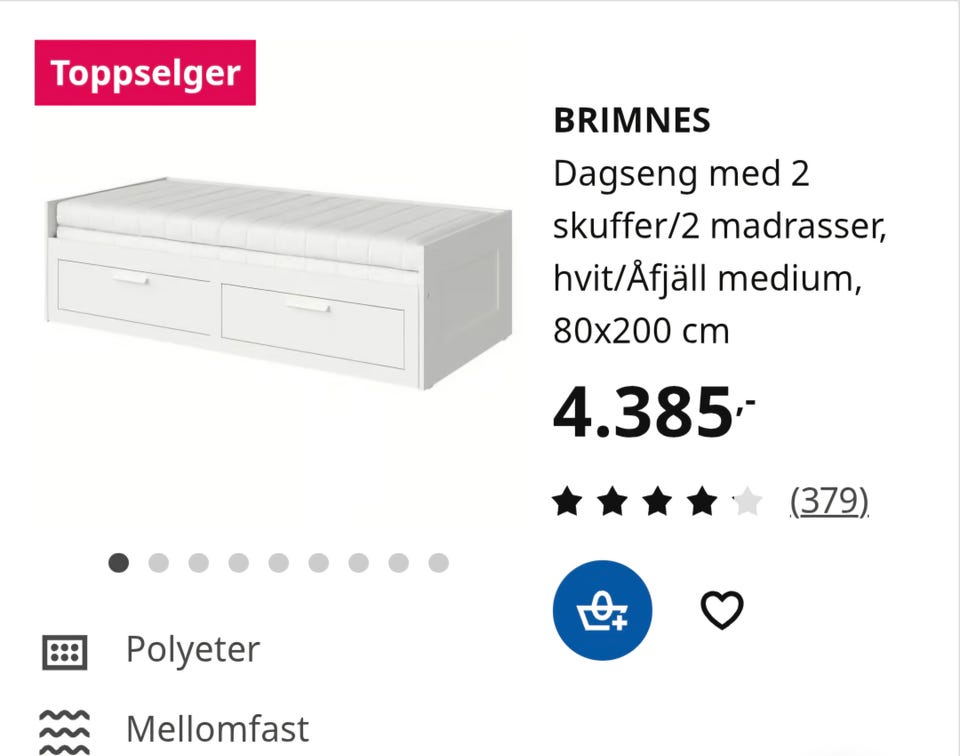Image resolution: width=960 pixels, height=756 pixels.
Task: Open the 379 customer reviews link
Action: click(x=830, y=498)
